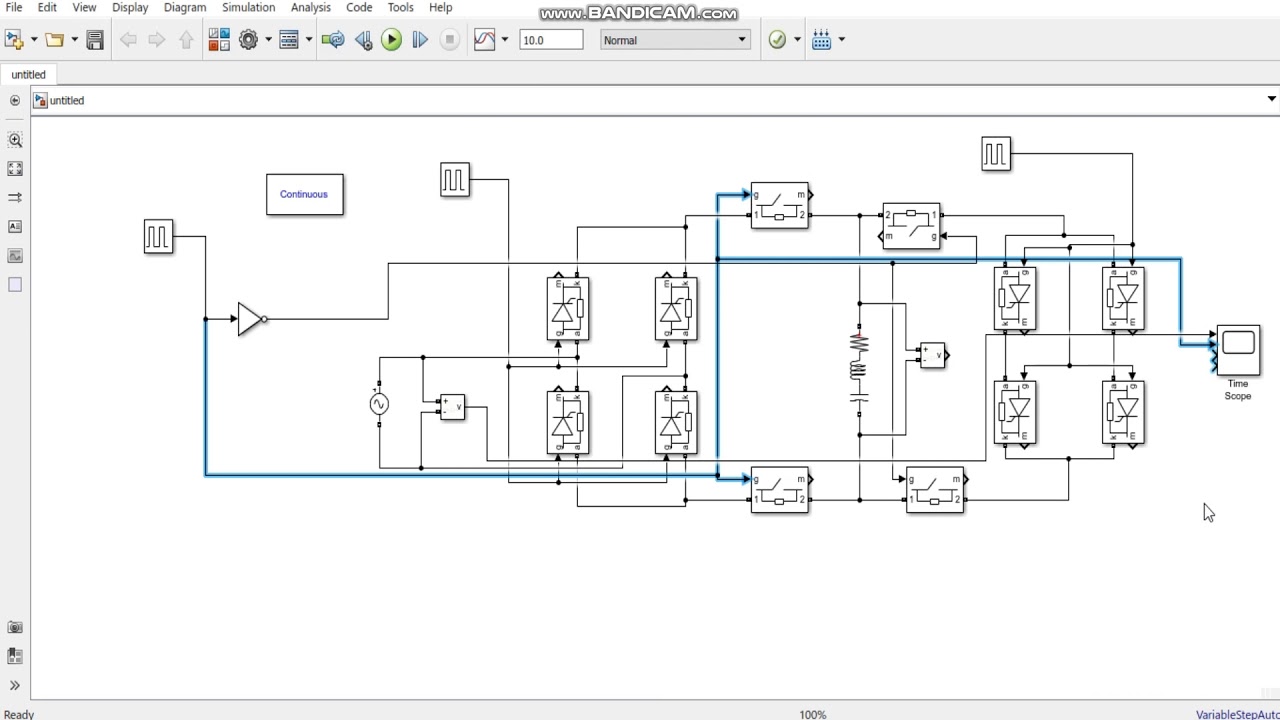This screenshot has width=1280, height=720.
Task: Open the Display menu
Action: [x=130, y=8]
